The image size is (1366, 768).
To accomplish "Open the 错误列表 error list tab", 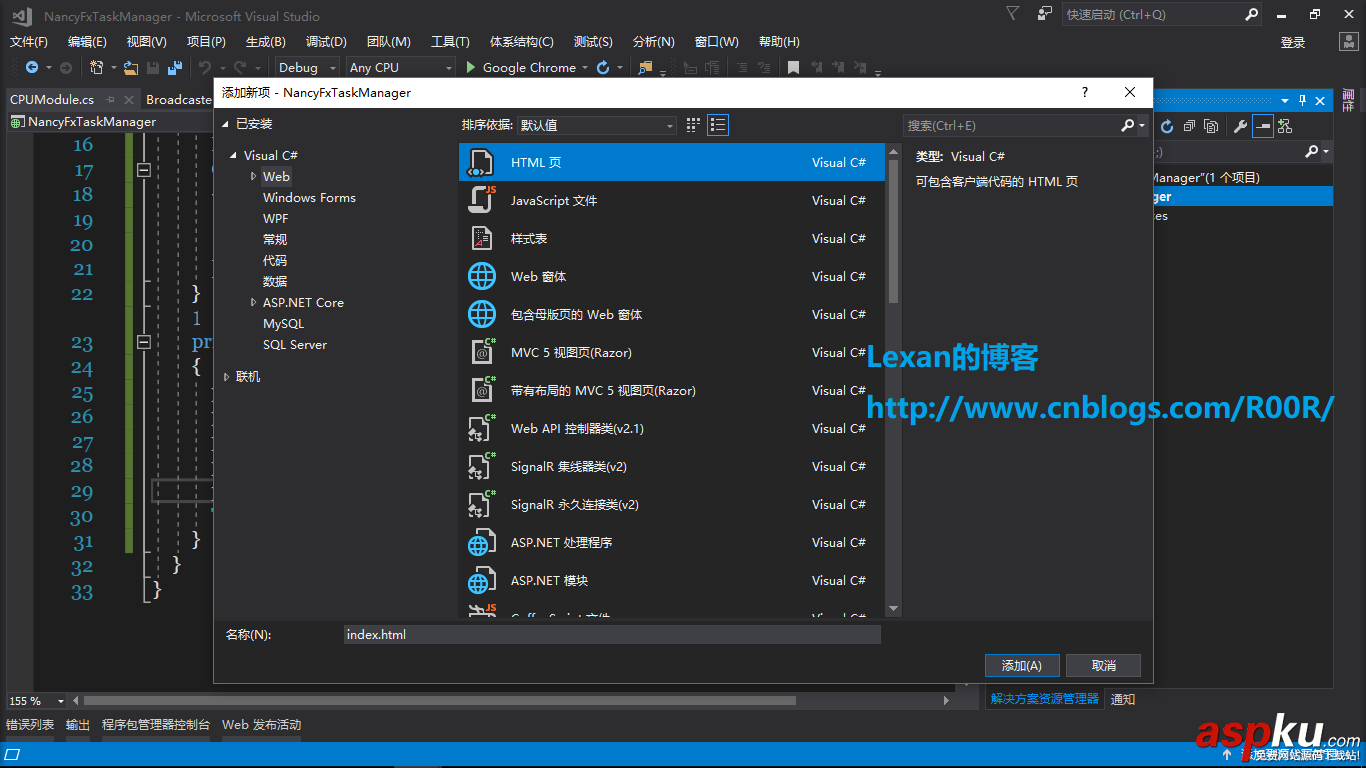I will coord(30,725).
